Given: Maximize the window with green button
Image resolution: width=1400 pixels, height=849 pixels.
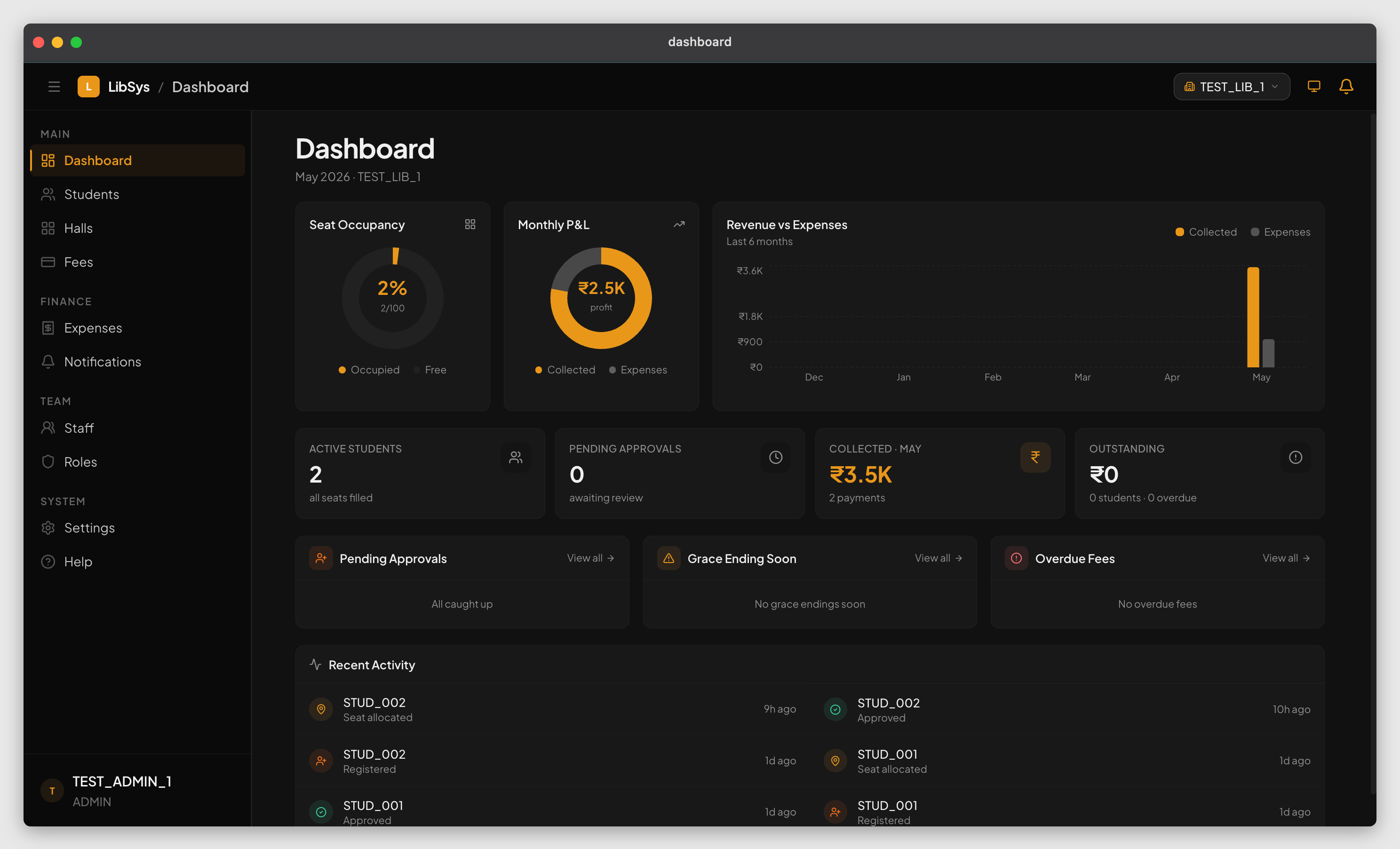Looking at the screenshot, I should pyautogui.click(x=76, y=42).
